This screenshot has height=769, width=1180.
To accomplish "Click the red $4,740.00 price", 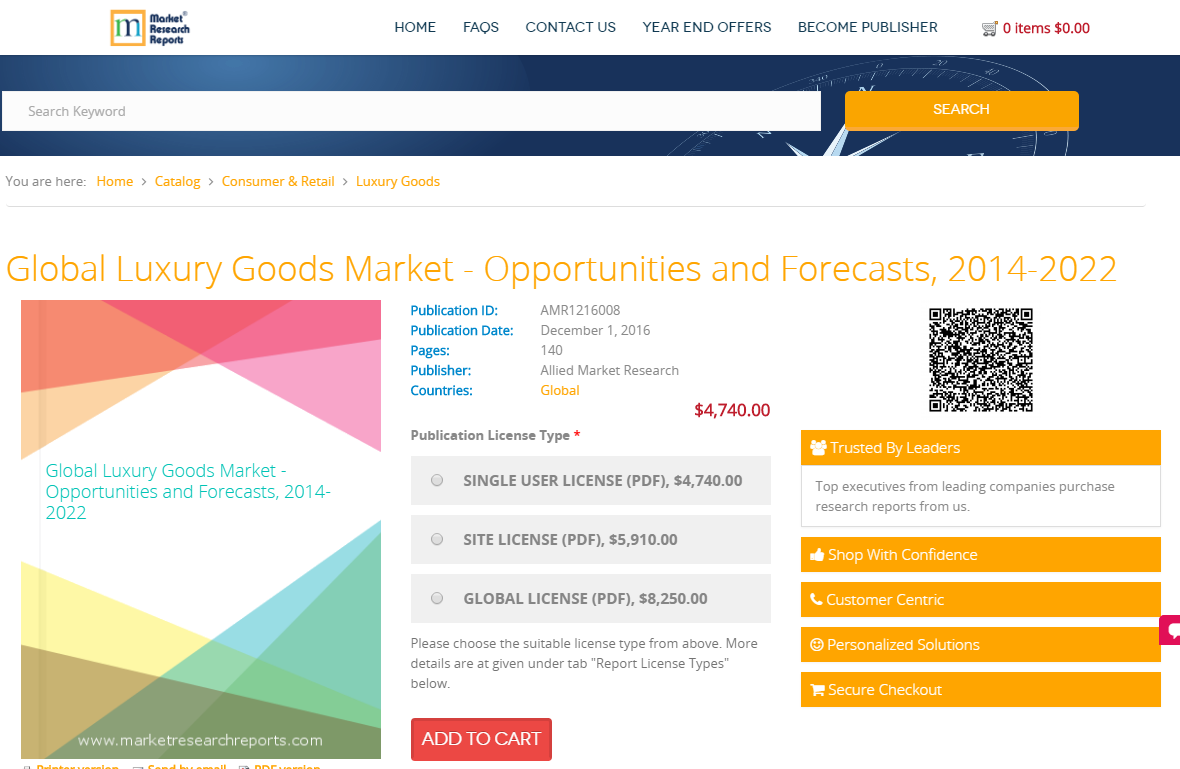I will [732, 410].
